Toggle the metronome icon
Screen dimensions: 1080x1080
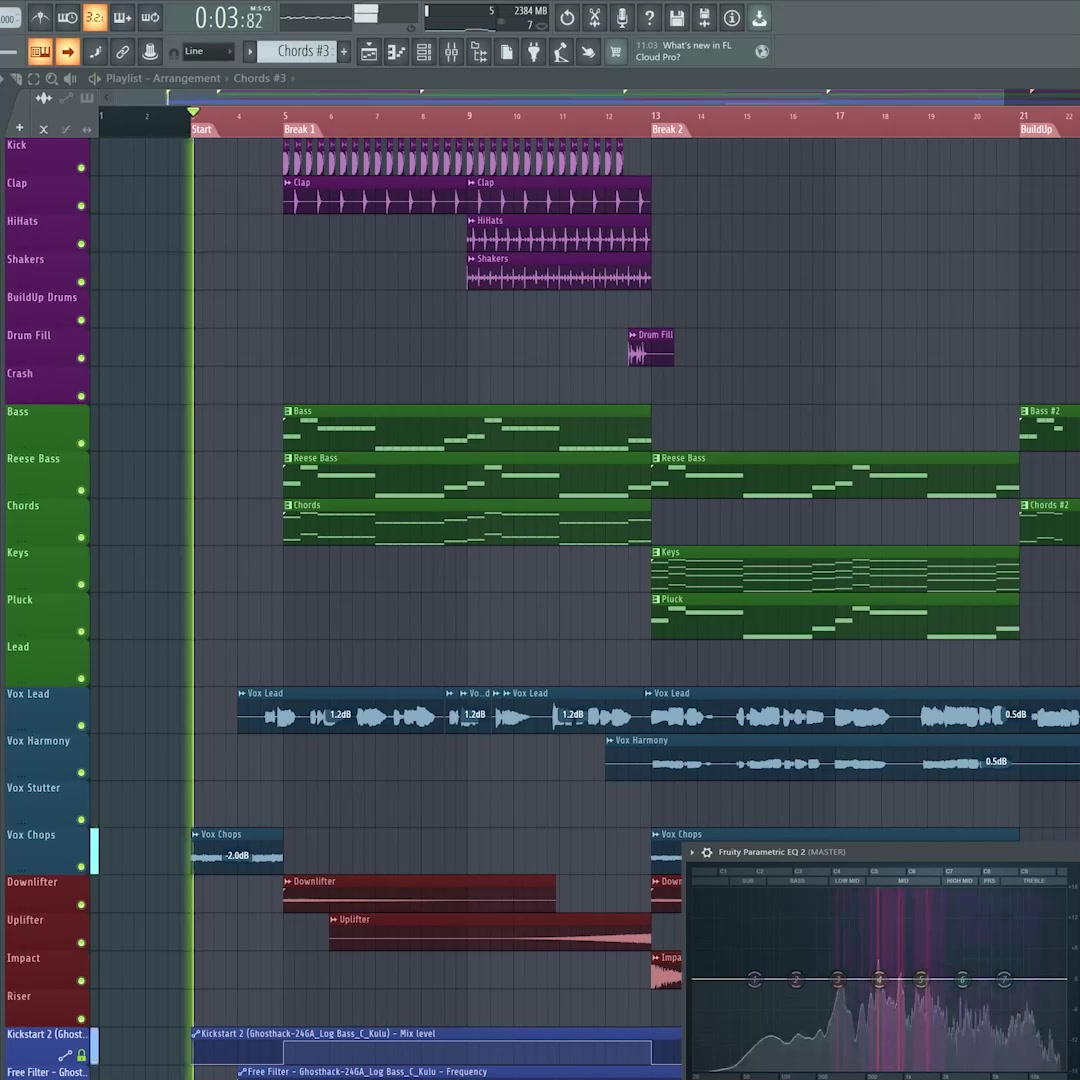click(40, 18)
